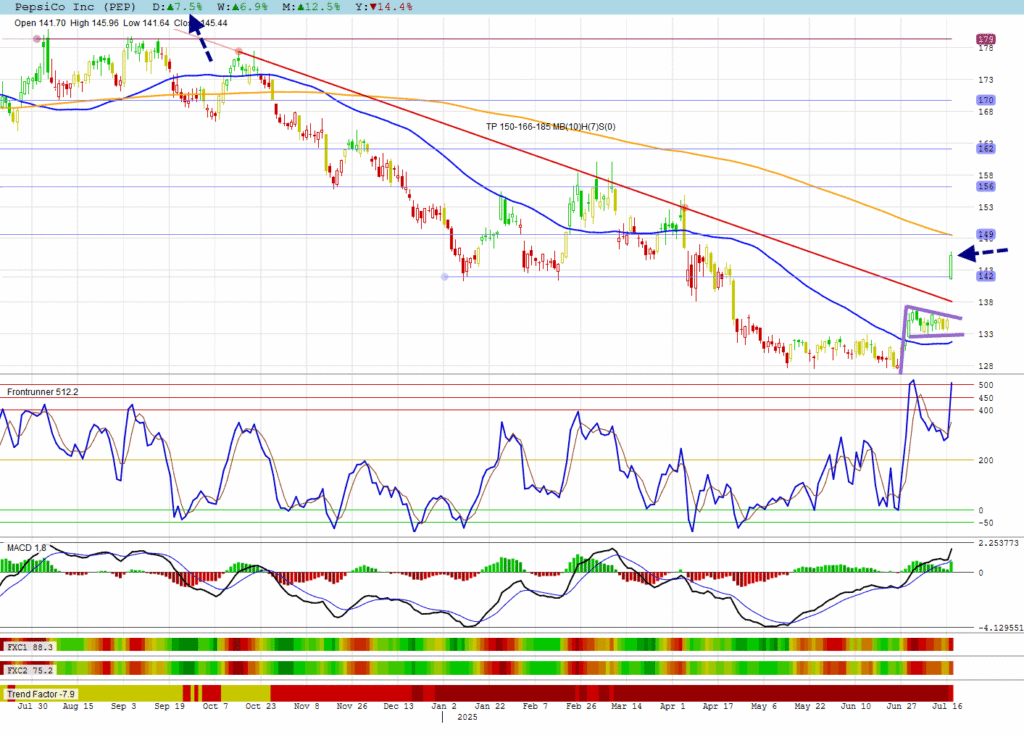Click the Feb 26 date label
The height and width of the screenshot is (735, 1024).
(581, 706)
